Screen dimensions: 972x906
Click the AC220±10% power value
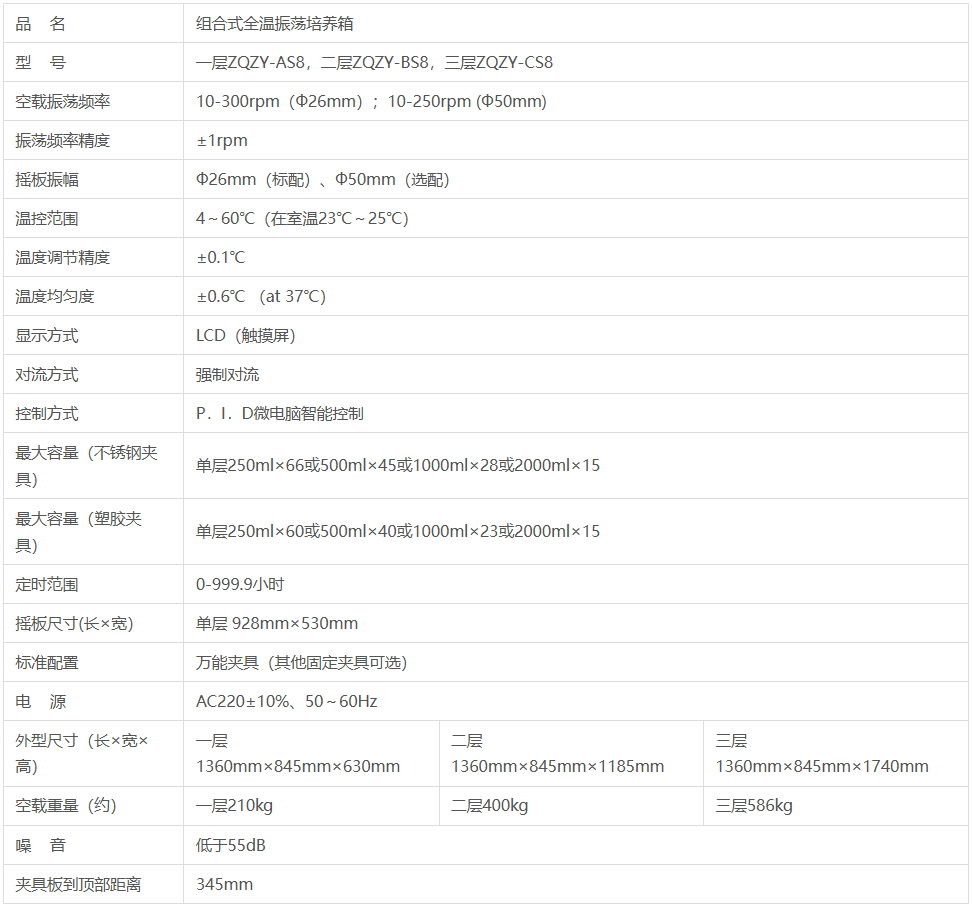click(x=287, y=702)
